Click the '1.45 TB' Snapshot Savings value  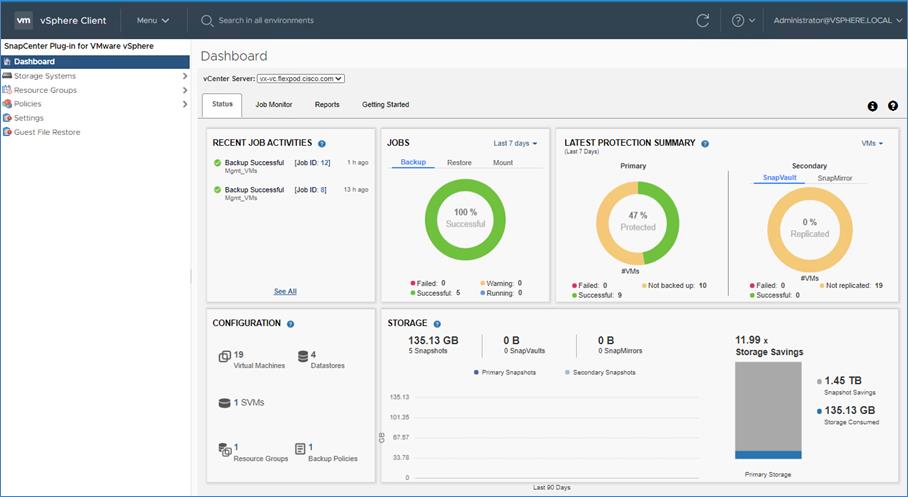843,381
